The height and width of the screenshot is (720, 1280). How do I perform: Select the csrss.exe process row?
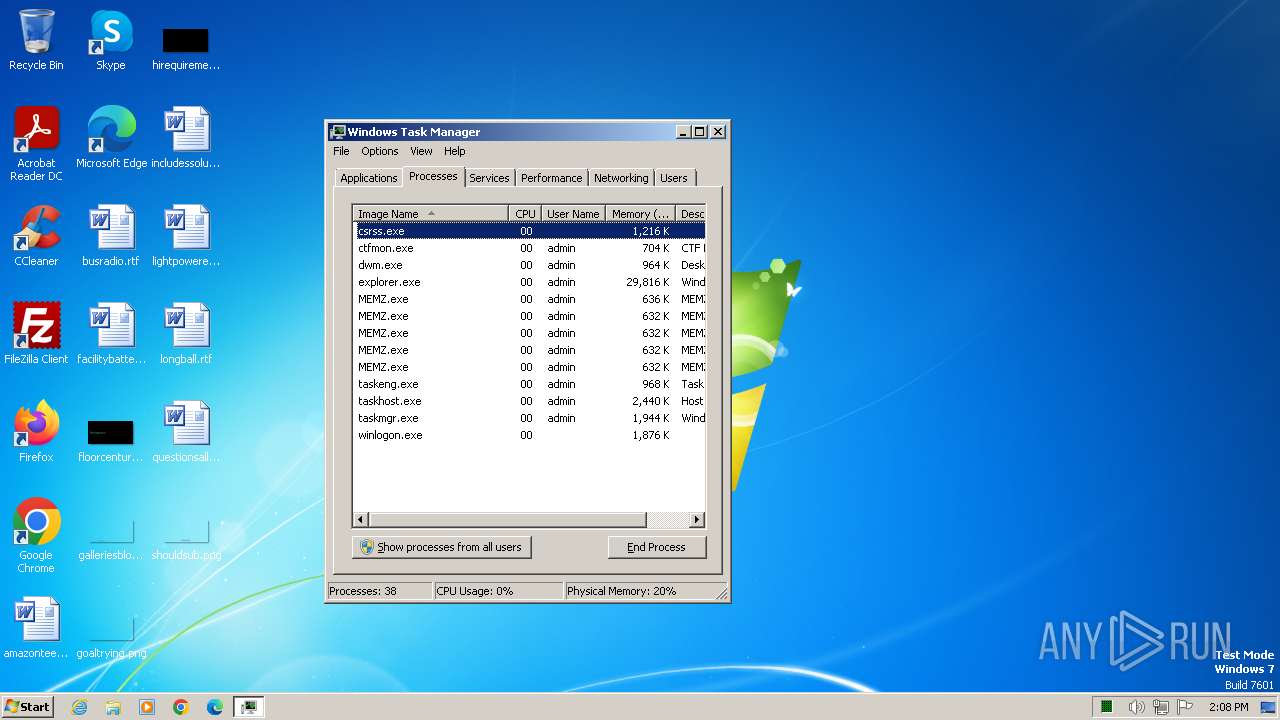point(530,231)
